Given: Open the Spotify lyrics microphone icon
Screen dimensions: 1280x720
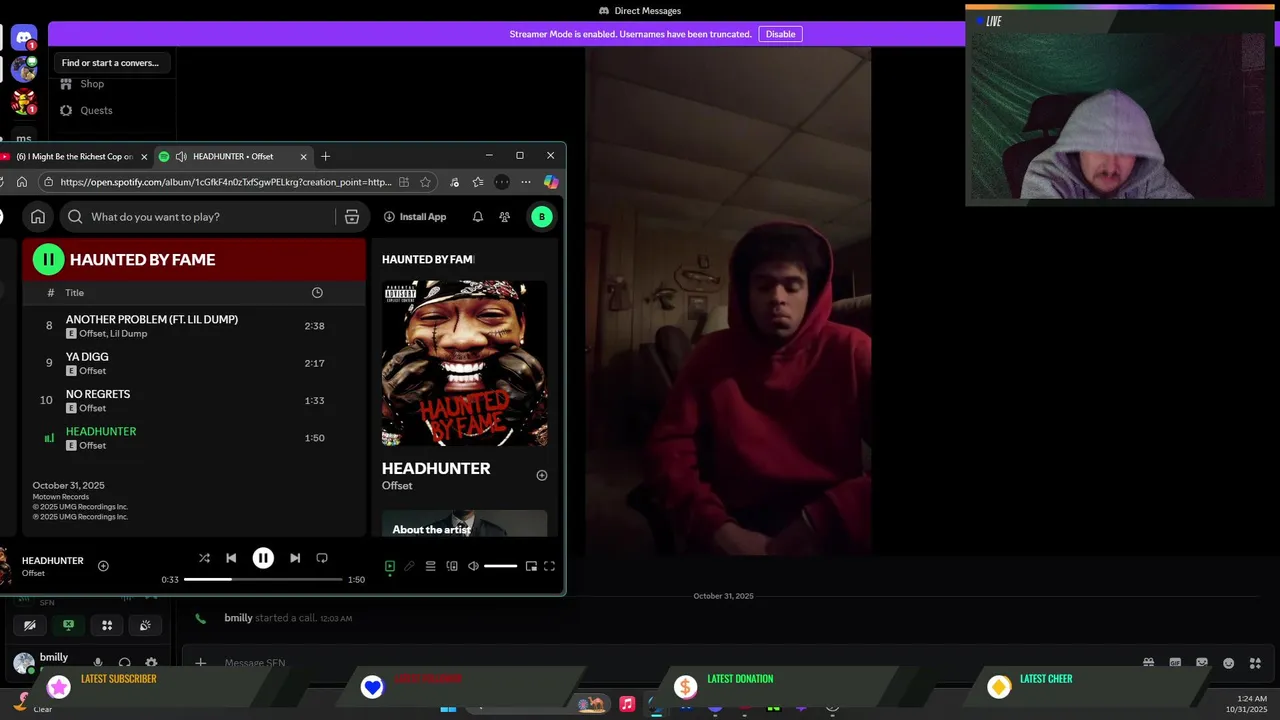Looking at the screenshot, I should 409,566.
